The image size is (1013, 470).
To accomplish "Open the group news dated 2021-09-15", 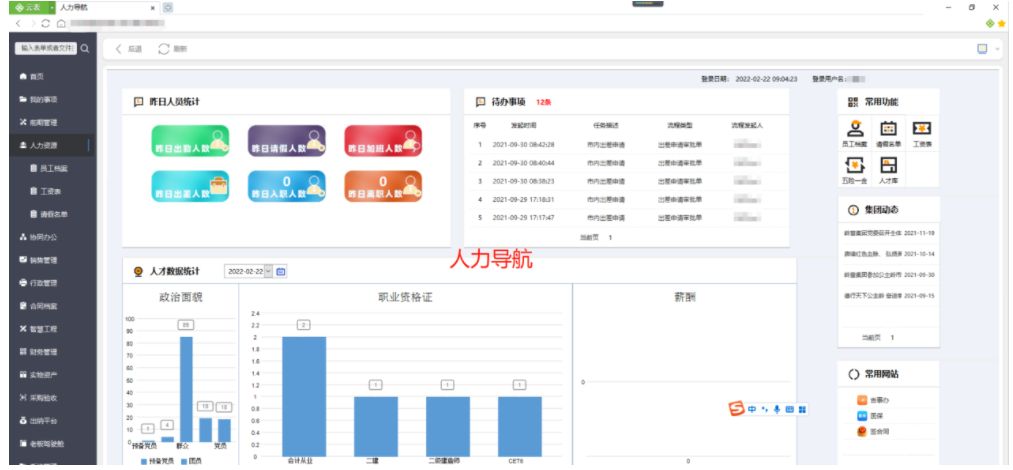I will pos(889,295).
